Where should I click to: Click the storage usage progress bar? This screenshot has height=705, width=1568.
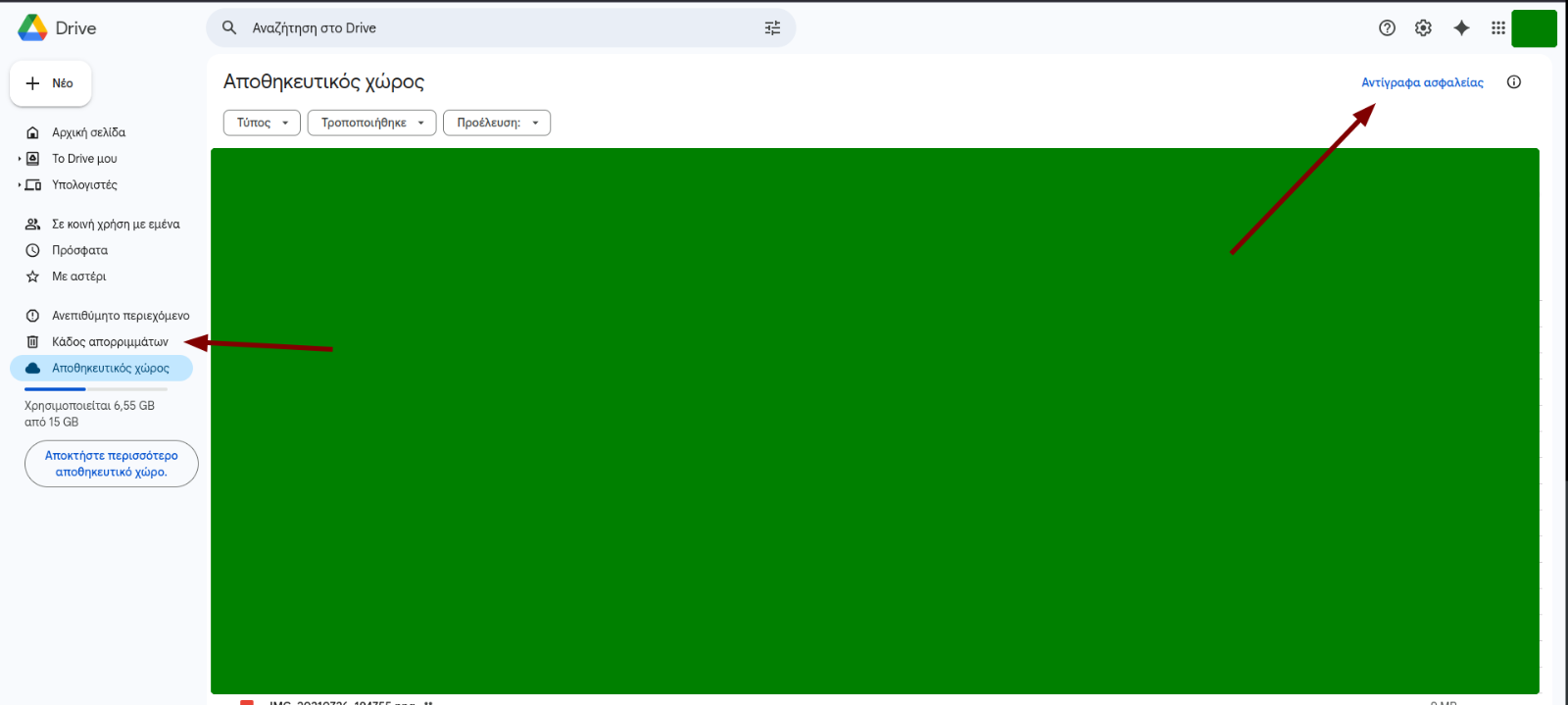click(96, 389)
